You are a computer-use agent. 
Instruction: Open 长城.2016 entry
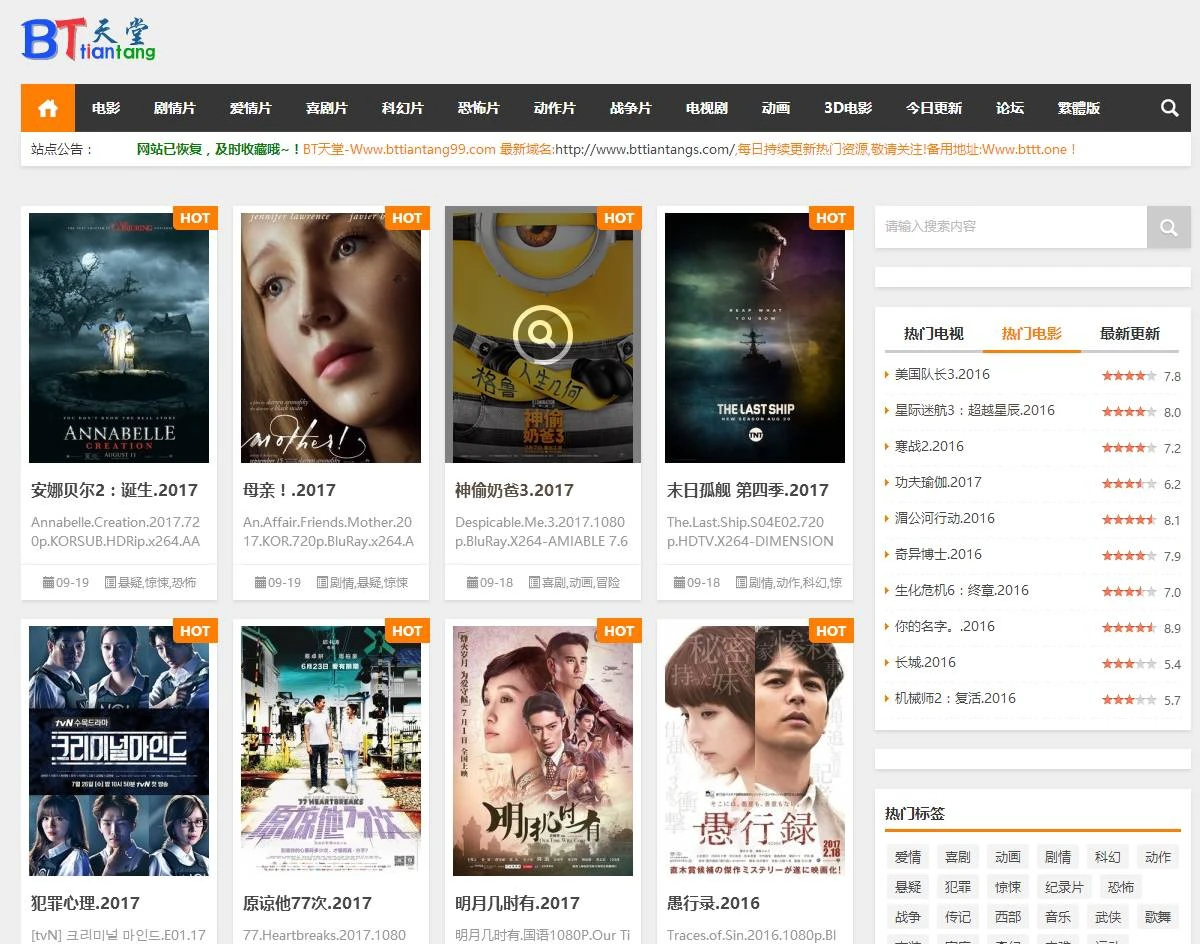coord(925,662)
